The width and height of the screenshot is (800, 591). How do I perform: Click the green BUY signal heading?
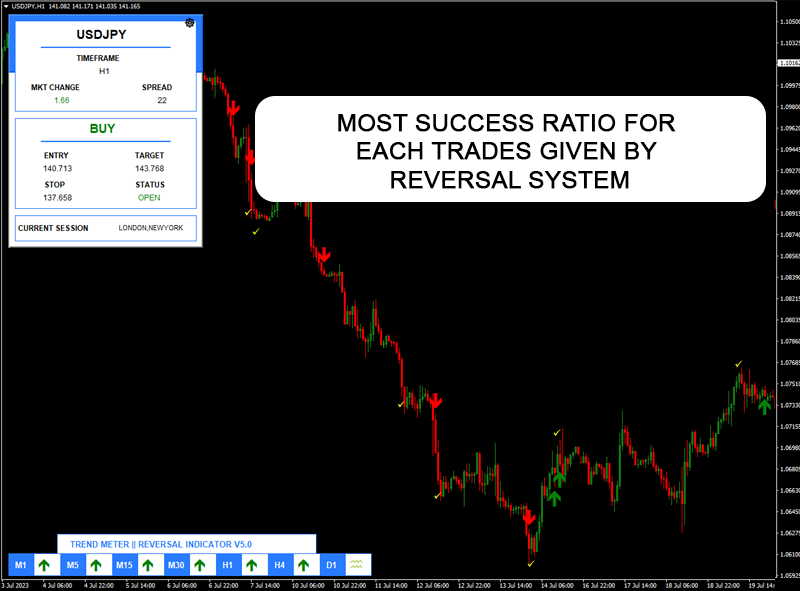click(x=102, y=128)
